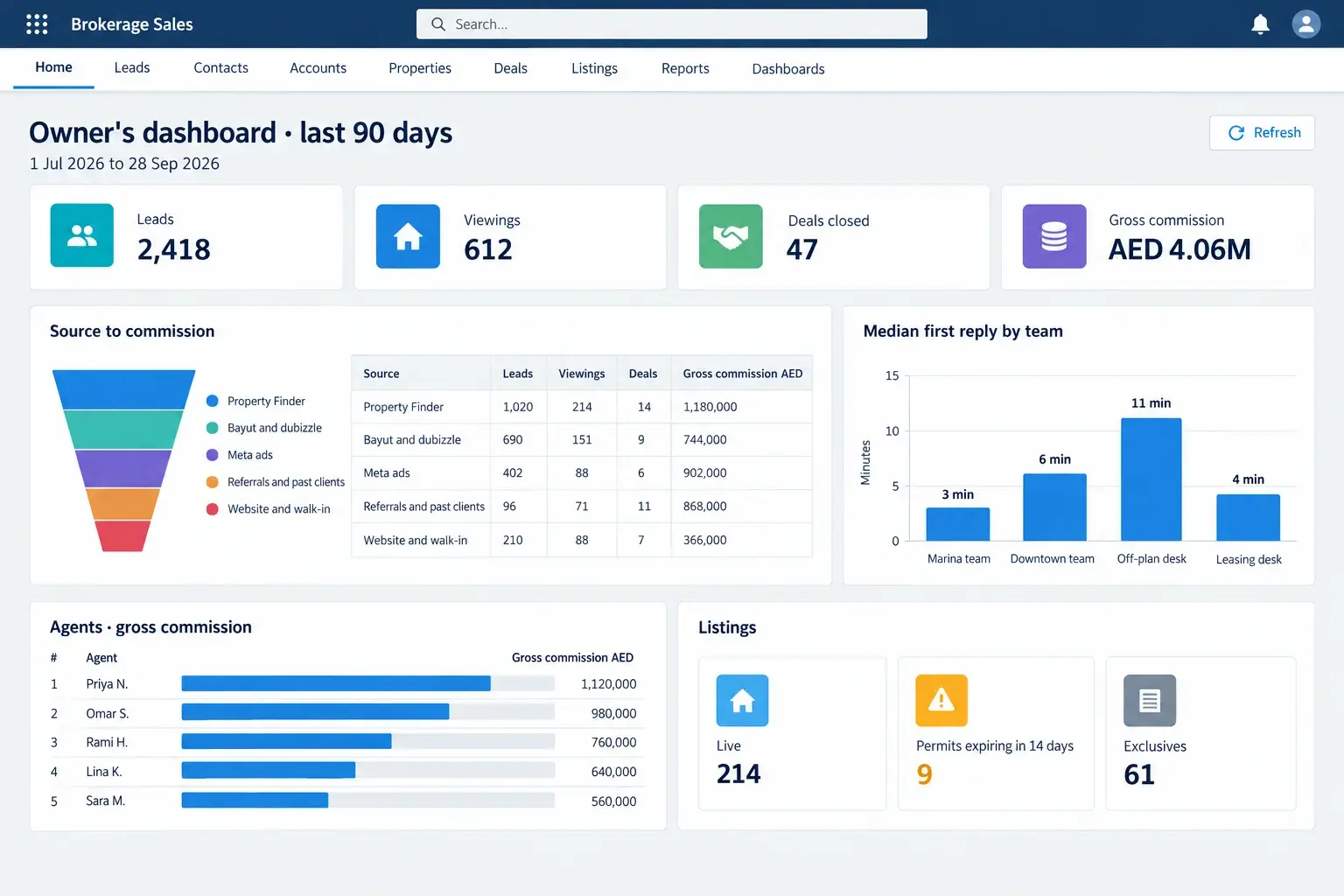
Task: Click the Leasing desk axis label
Action: [1249, 560]
